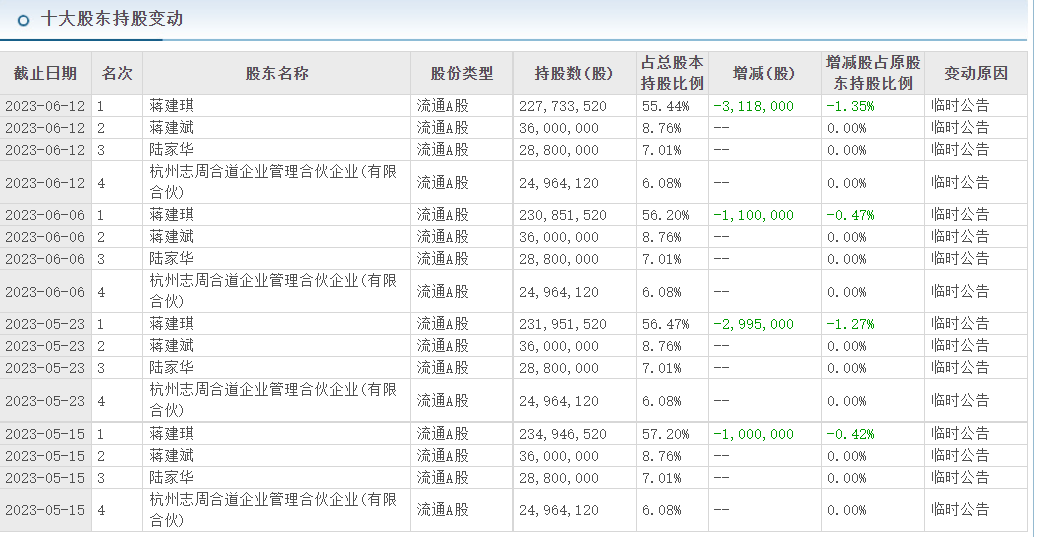
Task: Click the 56.20% holding ratio cell
Action: [661, 215]
